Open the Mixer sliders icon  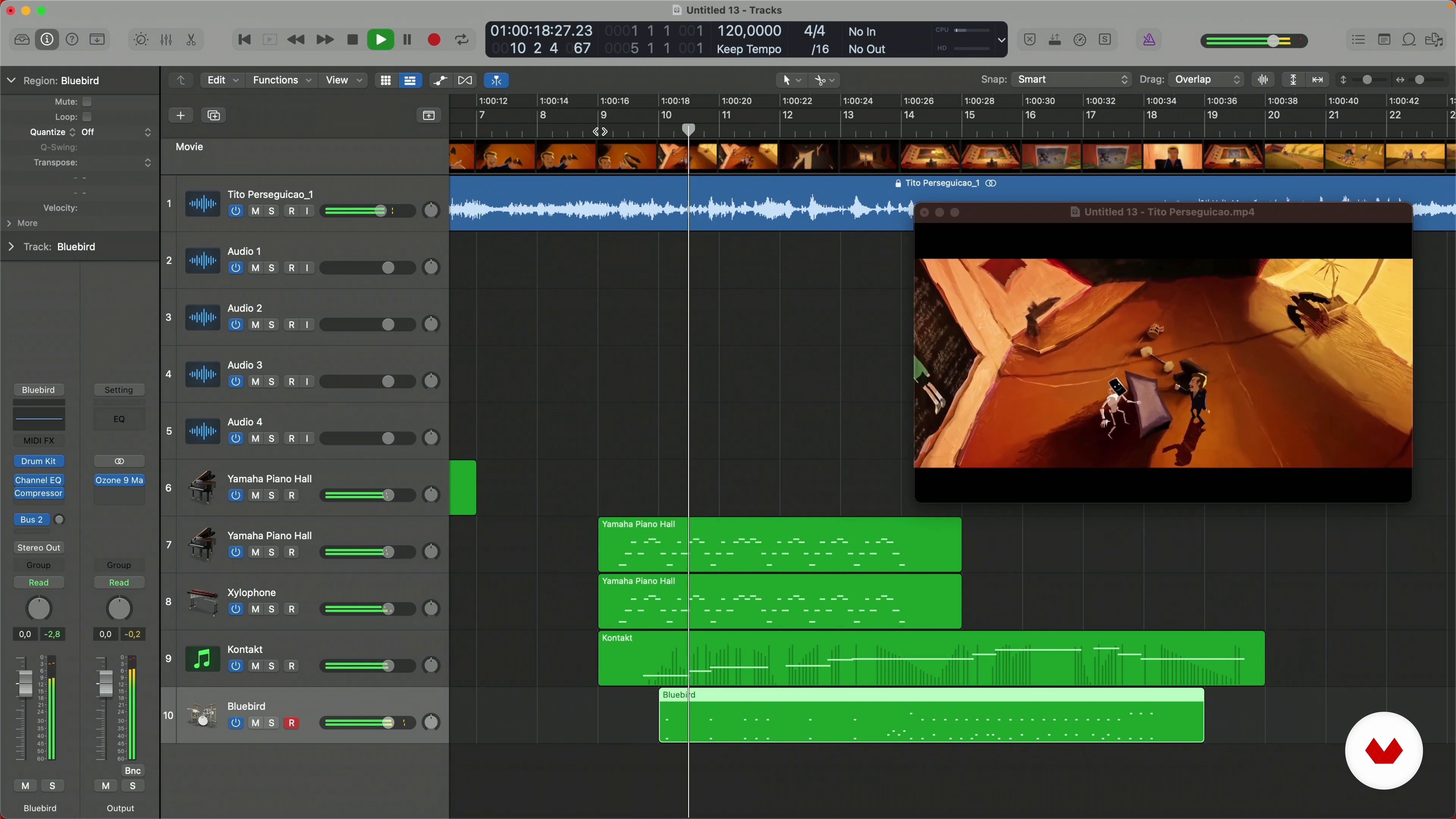tap(166, 39)
